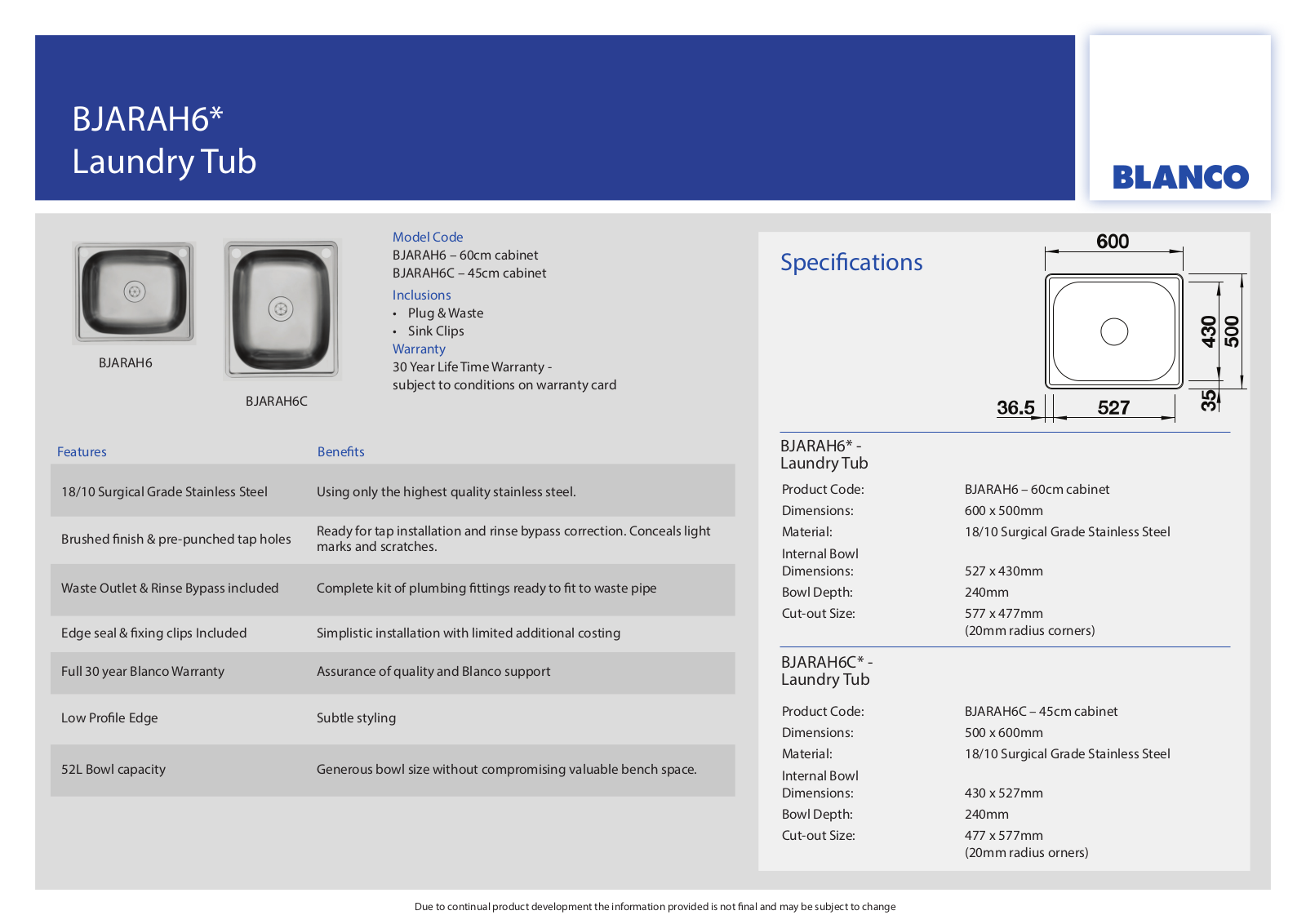Select 'Full 30 year Blanco Warranty' cell
This screenshot has height=924, width=1306.
[x=143, y=671]
